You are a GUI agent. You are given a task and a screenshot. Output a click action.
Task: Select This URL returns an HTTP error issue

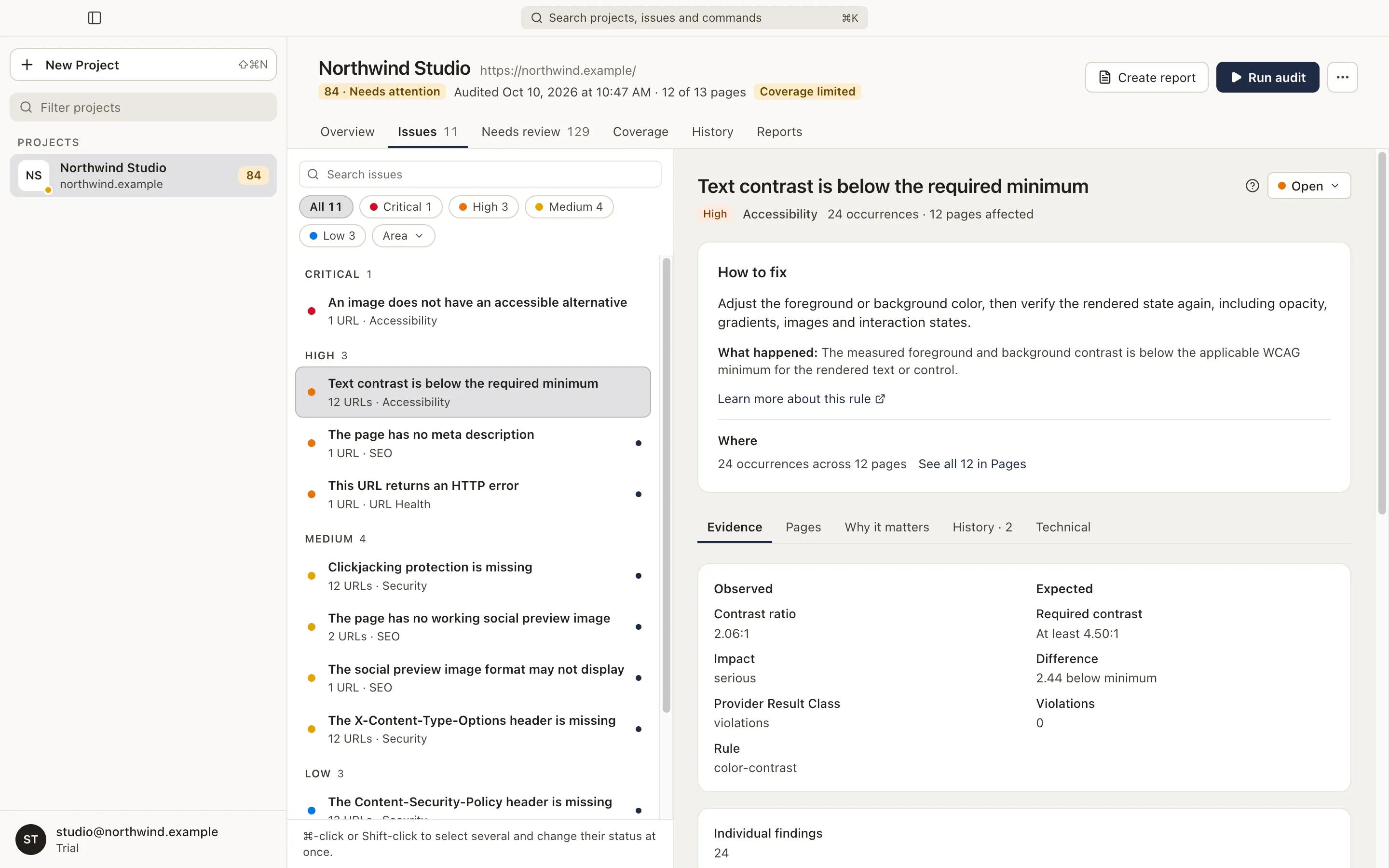click(473, 494)
